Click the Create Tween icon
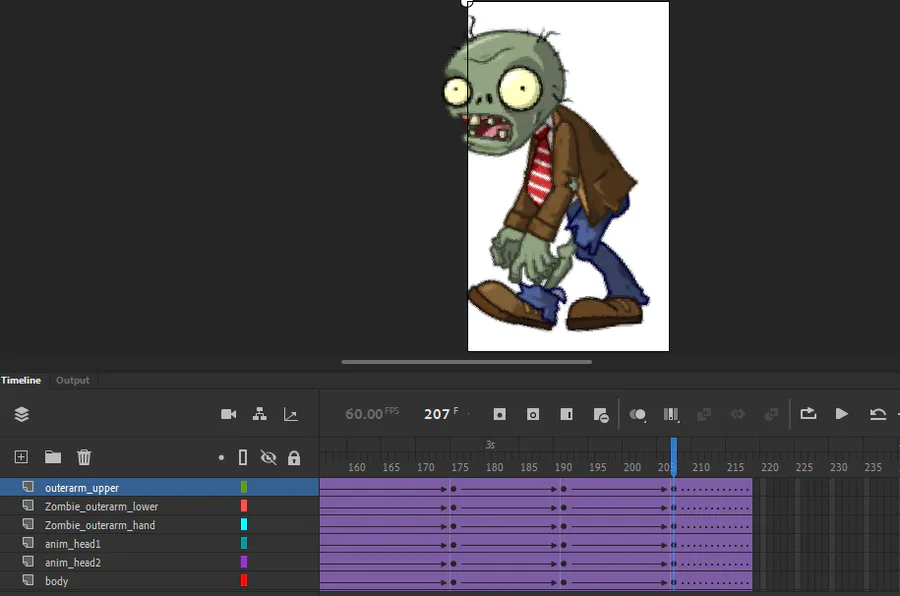The height and width of the screenshot is (596, 900). pyautogui.click(x=704, y=414)
